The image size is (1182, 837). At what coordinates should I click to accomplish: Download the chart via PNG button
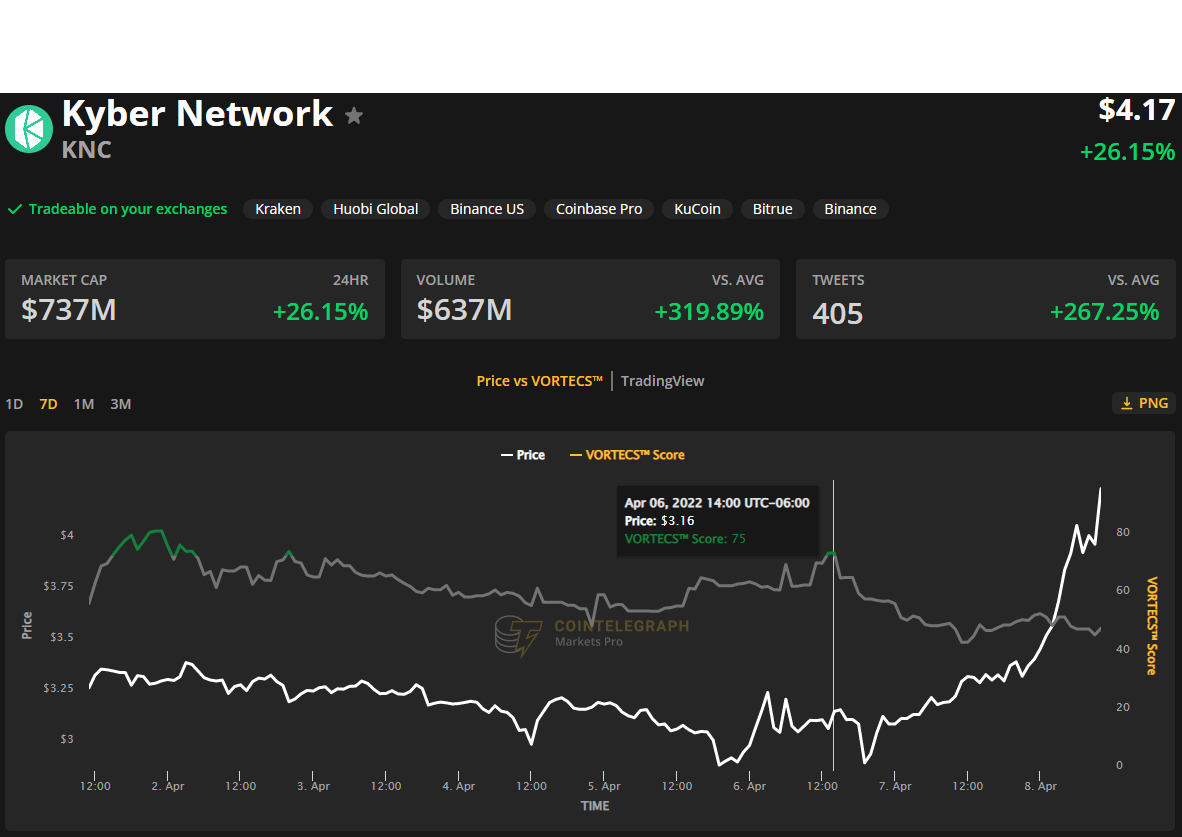coord(1144,403)
